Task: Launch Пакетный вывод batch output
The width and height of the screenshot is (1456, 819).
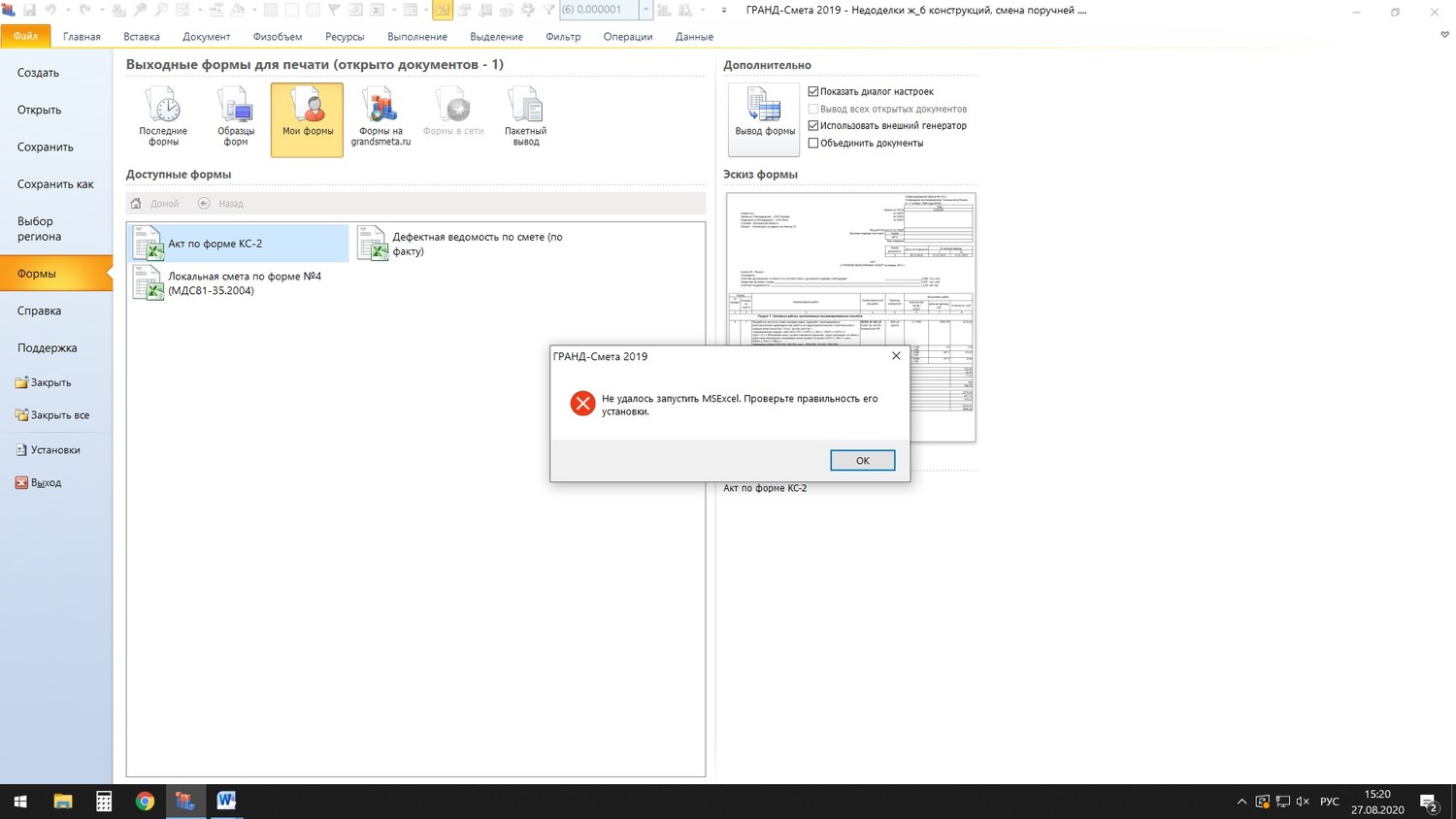Action: [525, 118]
